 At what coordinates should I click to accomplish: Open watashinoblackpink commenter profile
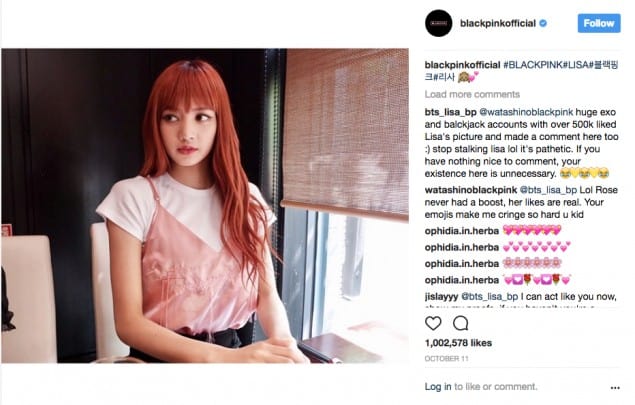[x=471, y=190]
